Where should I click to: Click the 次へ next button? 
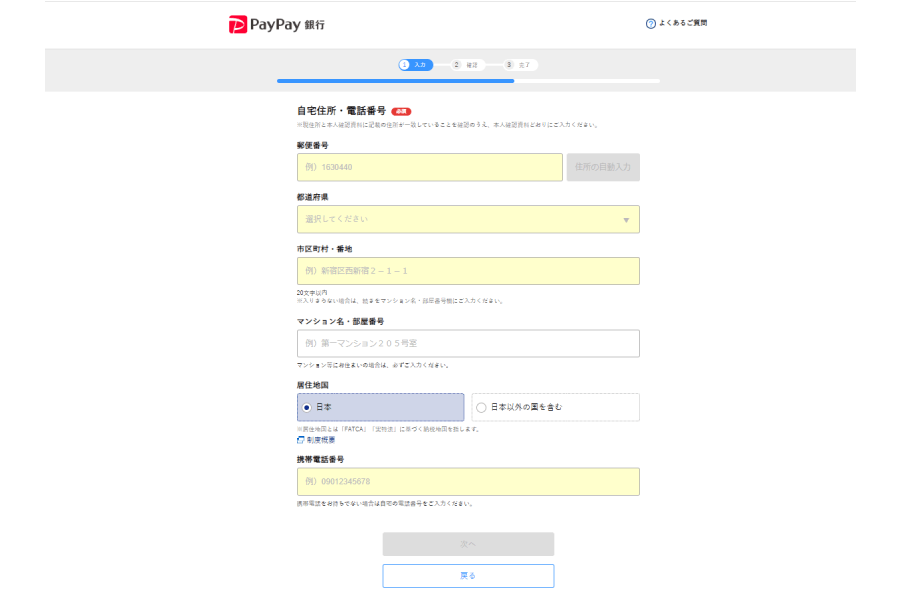click(468, 544)
